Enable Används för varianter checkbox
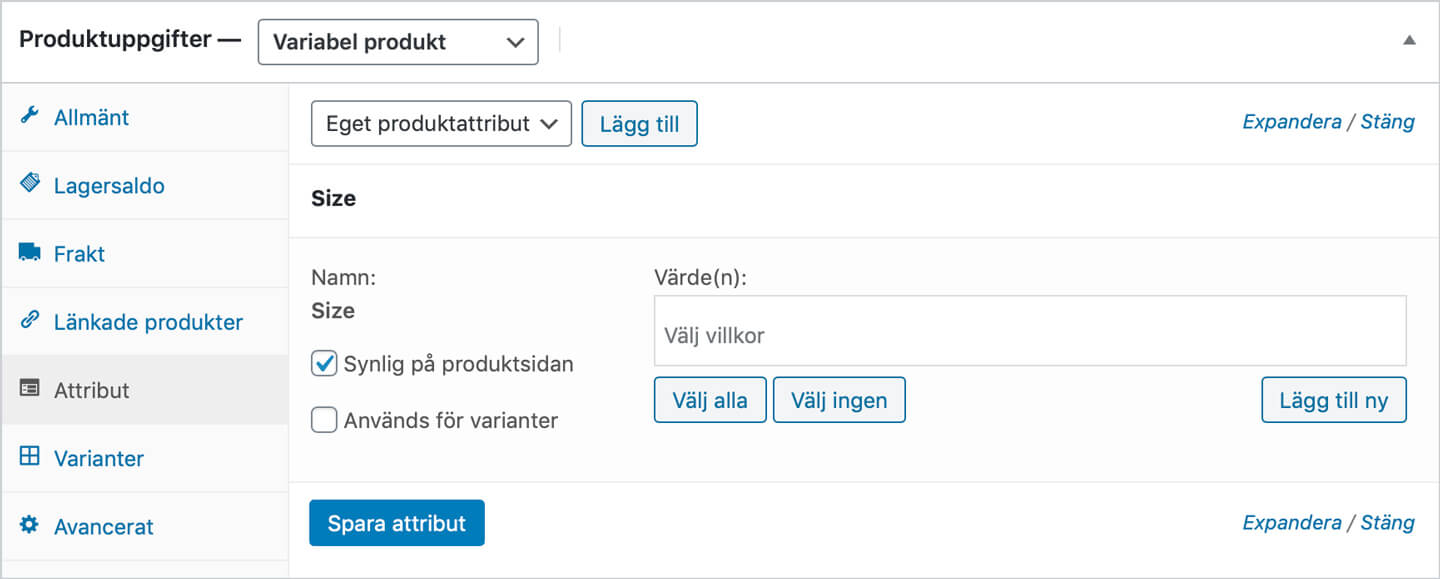Viewport: 1440px width, 579px height. click(324, 420)
